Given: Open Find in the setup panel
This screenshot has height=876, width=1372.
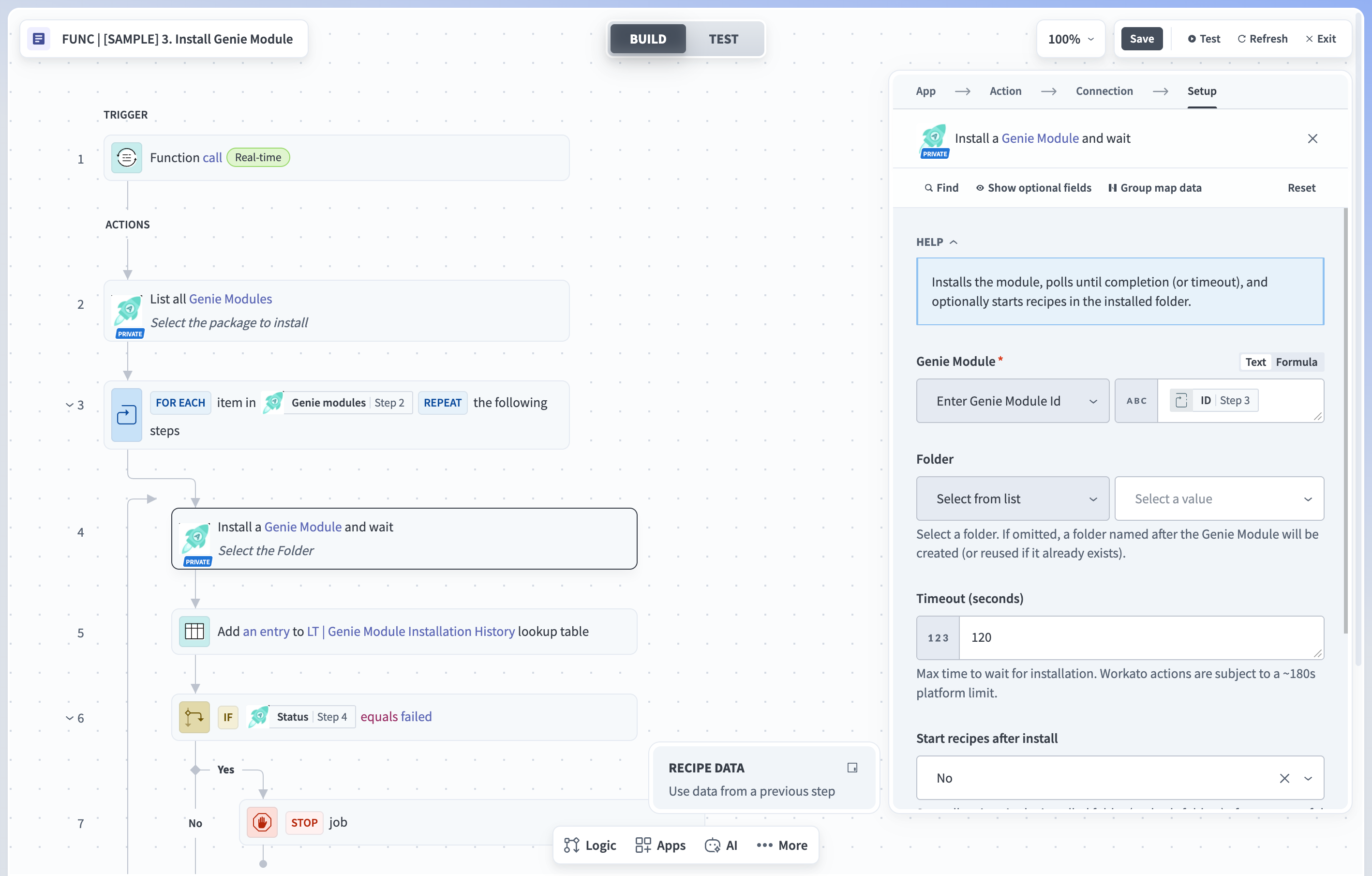Looking at the screenshot, I should coord(941,187).
